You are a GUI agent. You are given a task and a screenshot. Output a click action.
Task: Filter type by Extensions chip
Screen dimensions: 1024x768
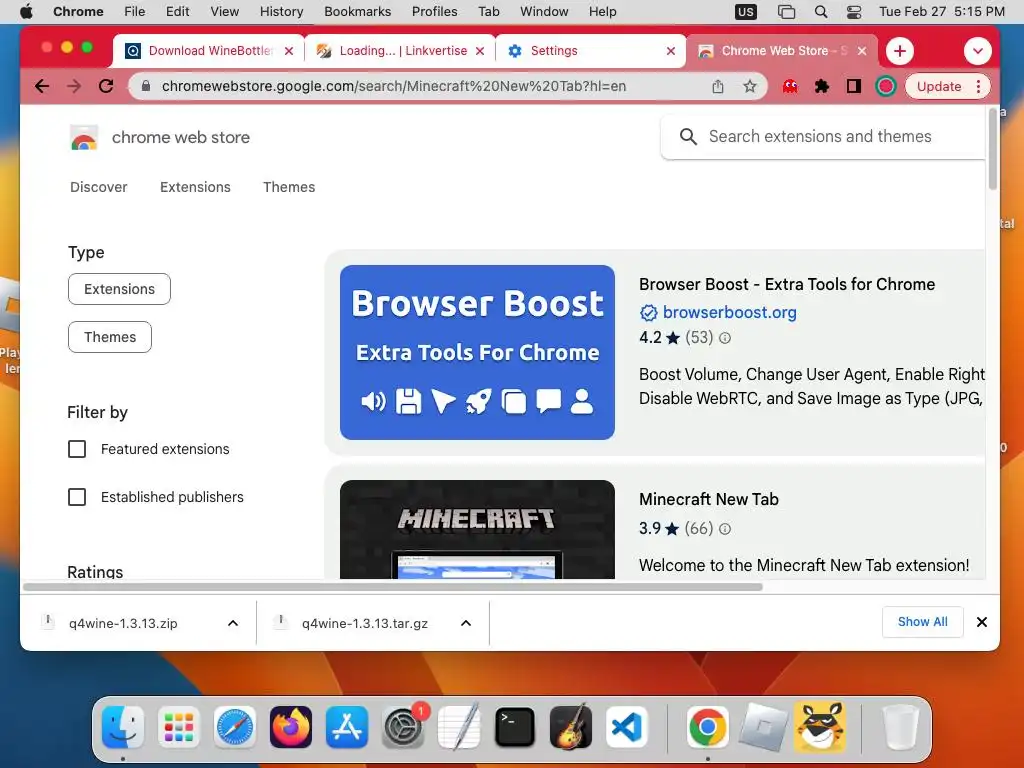click(120, 289)
